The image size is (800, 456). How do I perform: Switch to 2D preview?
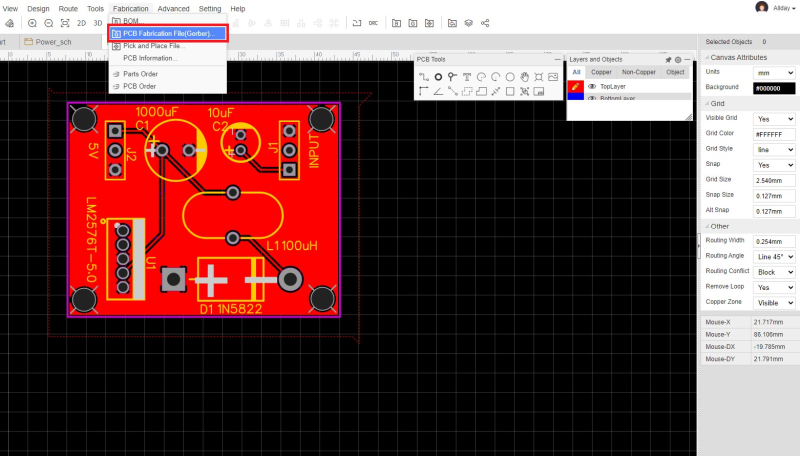pyautogui.click(x=81, y=23)
